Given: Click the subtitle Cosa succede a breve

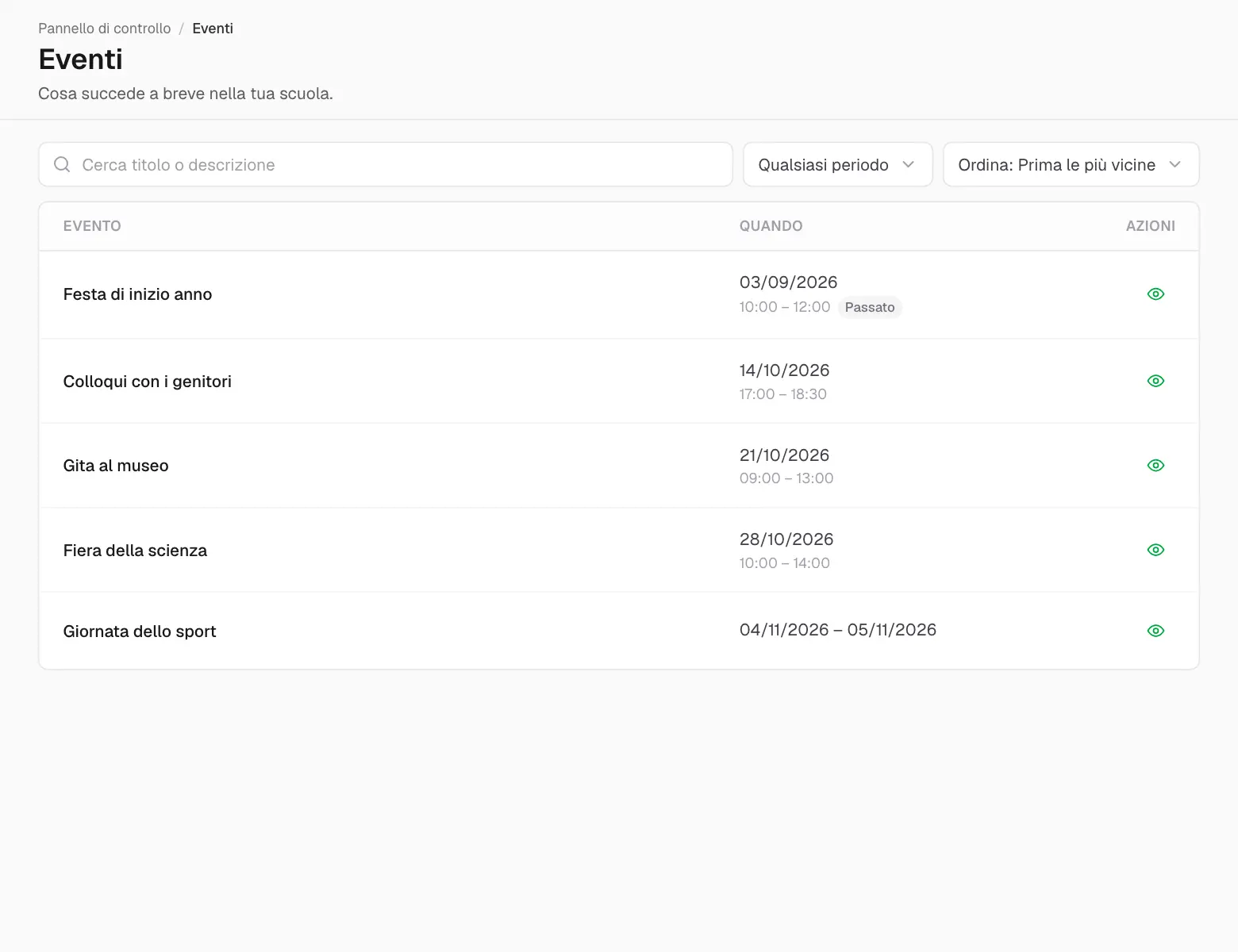Looking at the screenshot, I should coord(186,94).
